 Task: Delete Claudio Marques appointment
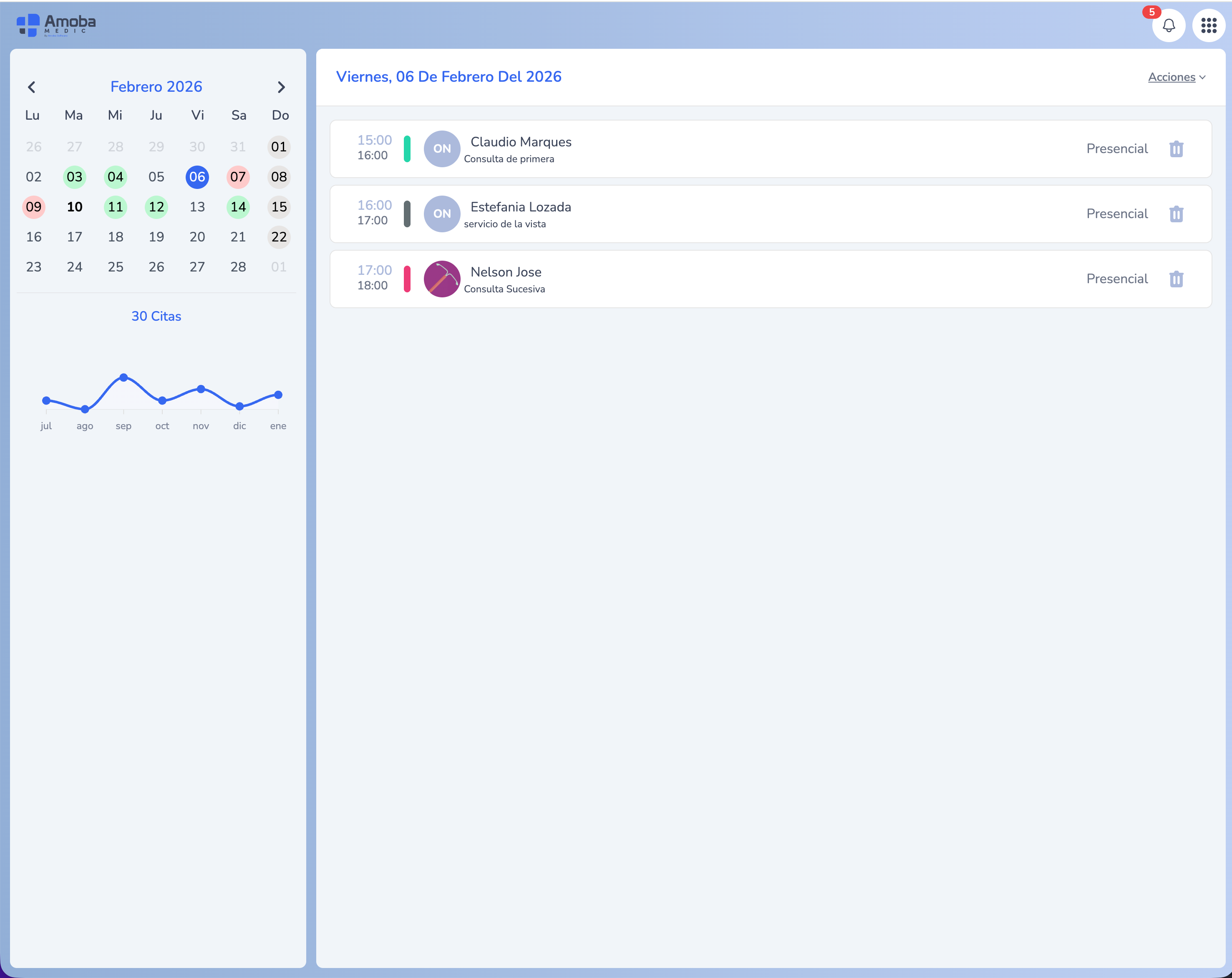(1176, 149)
